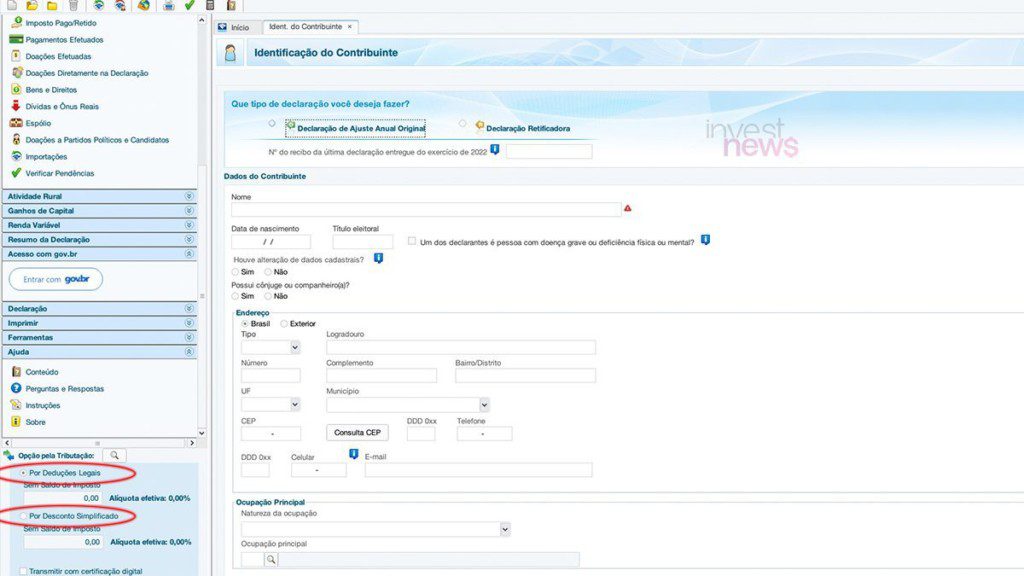
Task: Click Data de nascimento field
Action: (271, 242)
